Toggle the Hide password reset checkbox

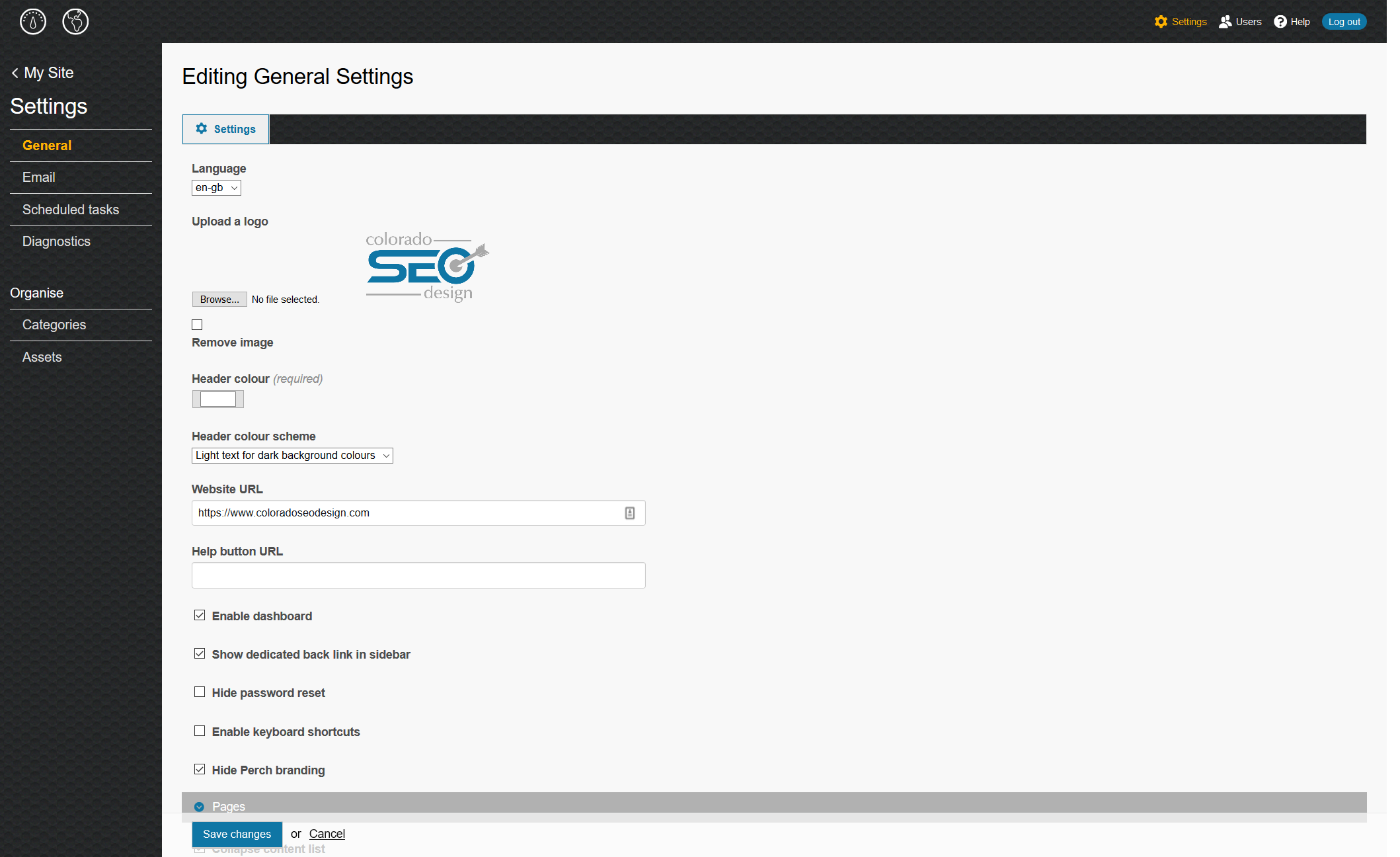(198, 692)
